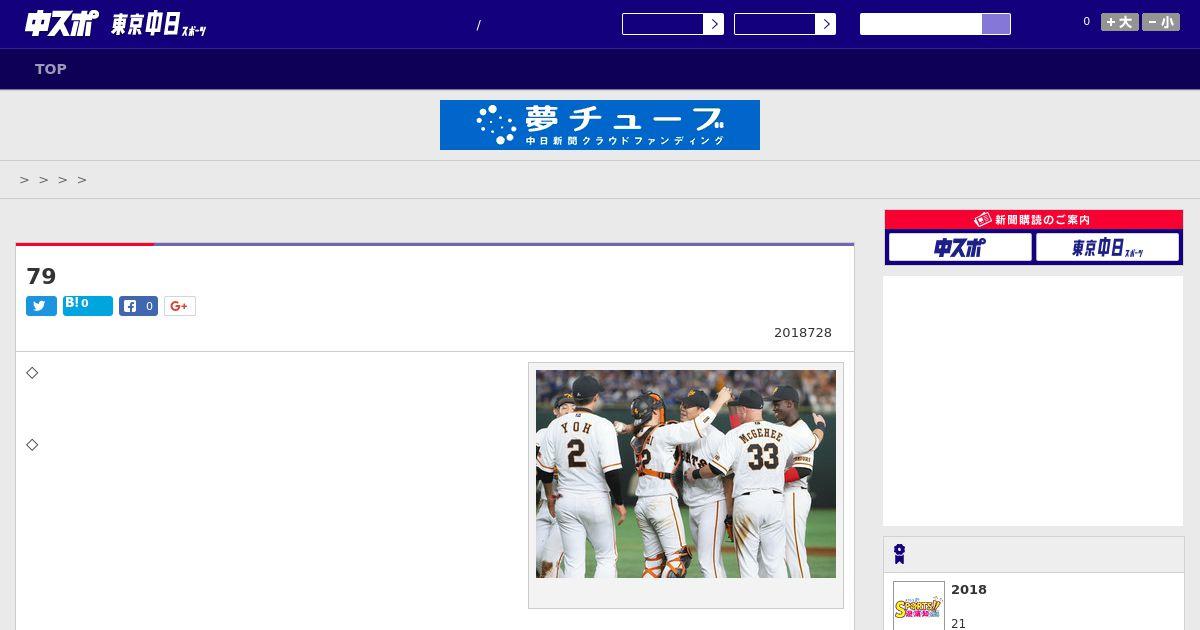The width and height of the screenshot is (1200, 630).
Task: Expand the second header dropdown arrow
Action: pyautogui.click(x=825, y=24)
